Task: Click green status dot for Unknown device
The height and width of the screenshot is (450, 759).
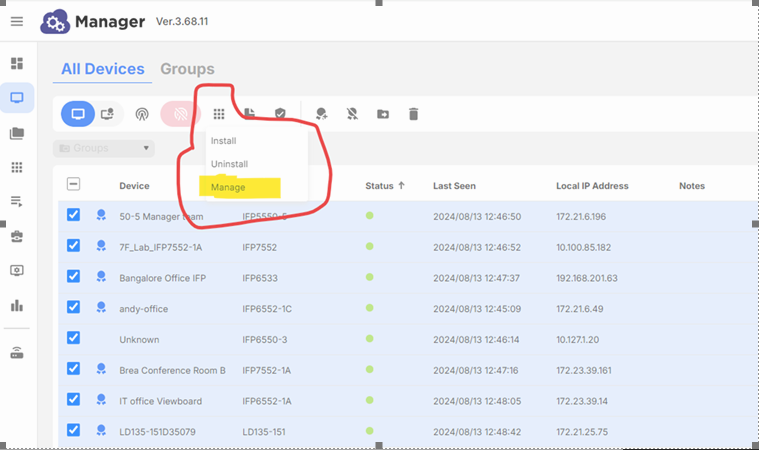Action: [370, 339]
